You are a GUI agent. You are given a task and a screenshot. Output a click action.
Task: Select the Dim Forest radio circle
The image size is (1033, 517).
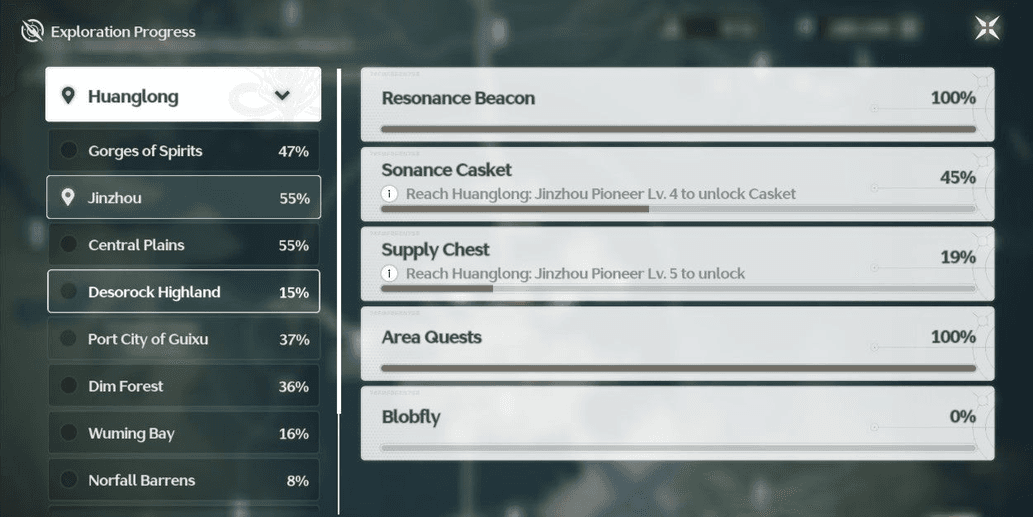(x=69, y=385)
